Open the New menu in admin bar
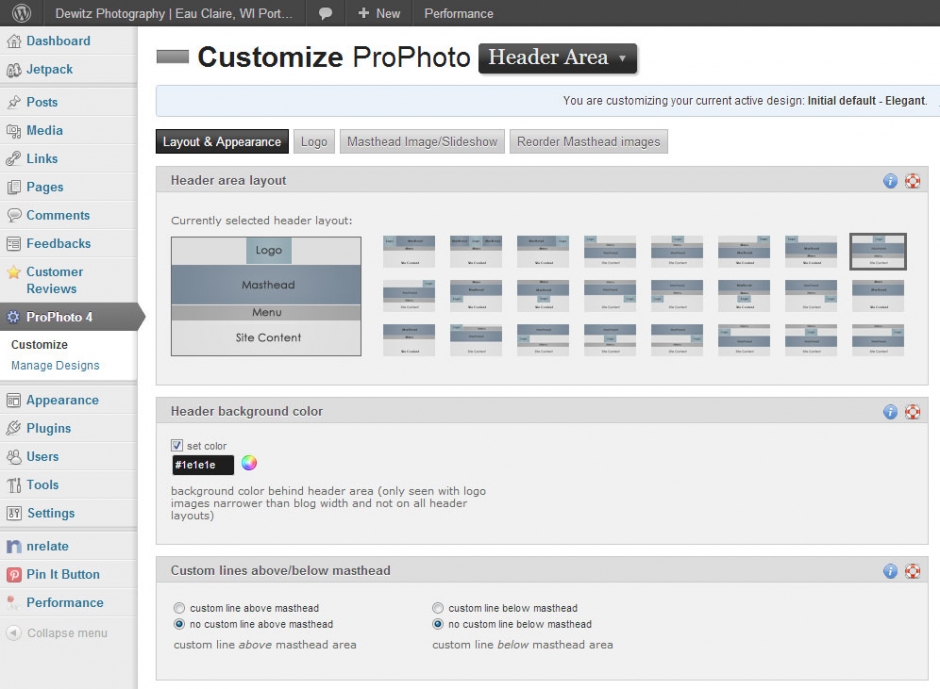Image resolution: width=940 pixels, height=689 pixels. (379, 13)
